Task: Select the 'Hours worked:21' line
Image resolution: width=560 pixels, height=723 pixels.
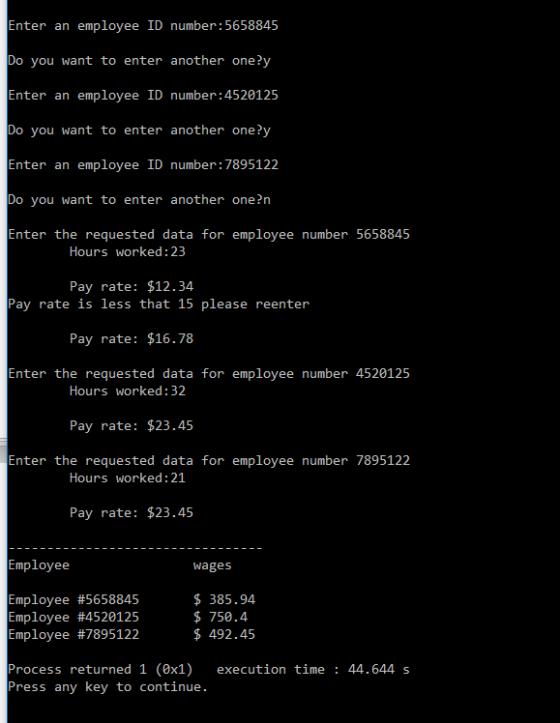Action: click(x=127, y=478)
